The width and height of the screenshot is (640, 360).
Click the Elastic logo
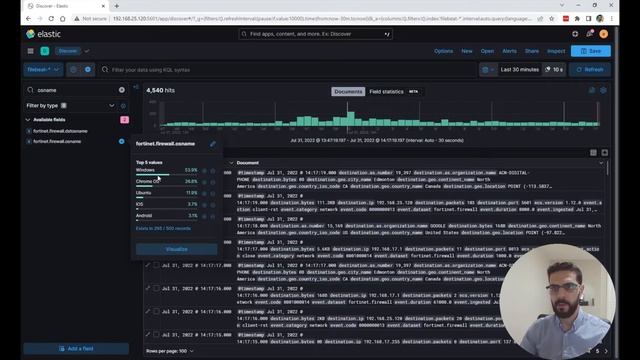coord(43,34)
